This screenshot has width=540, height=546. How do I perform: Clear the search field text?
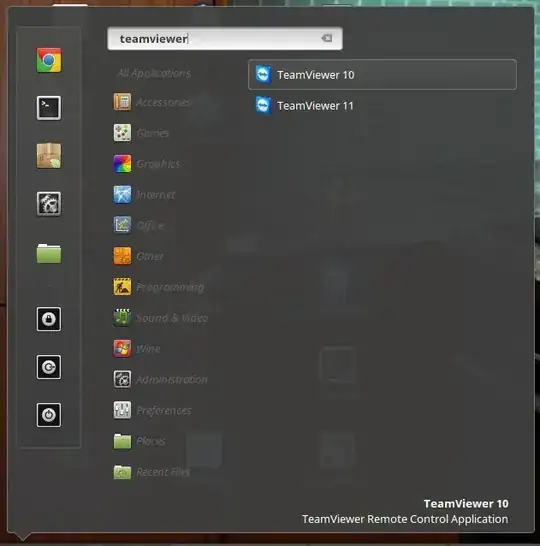(327, 38)
